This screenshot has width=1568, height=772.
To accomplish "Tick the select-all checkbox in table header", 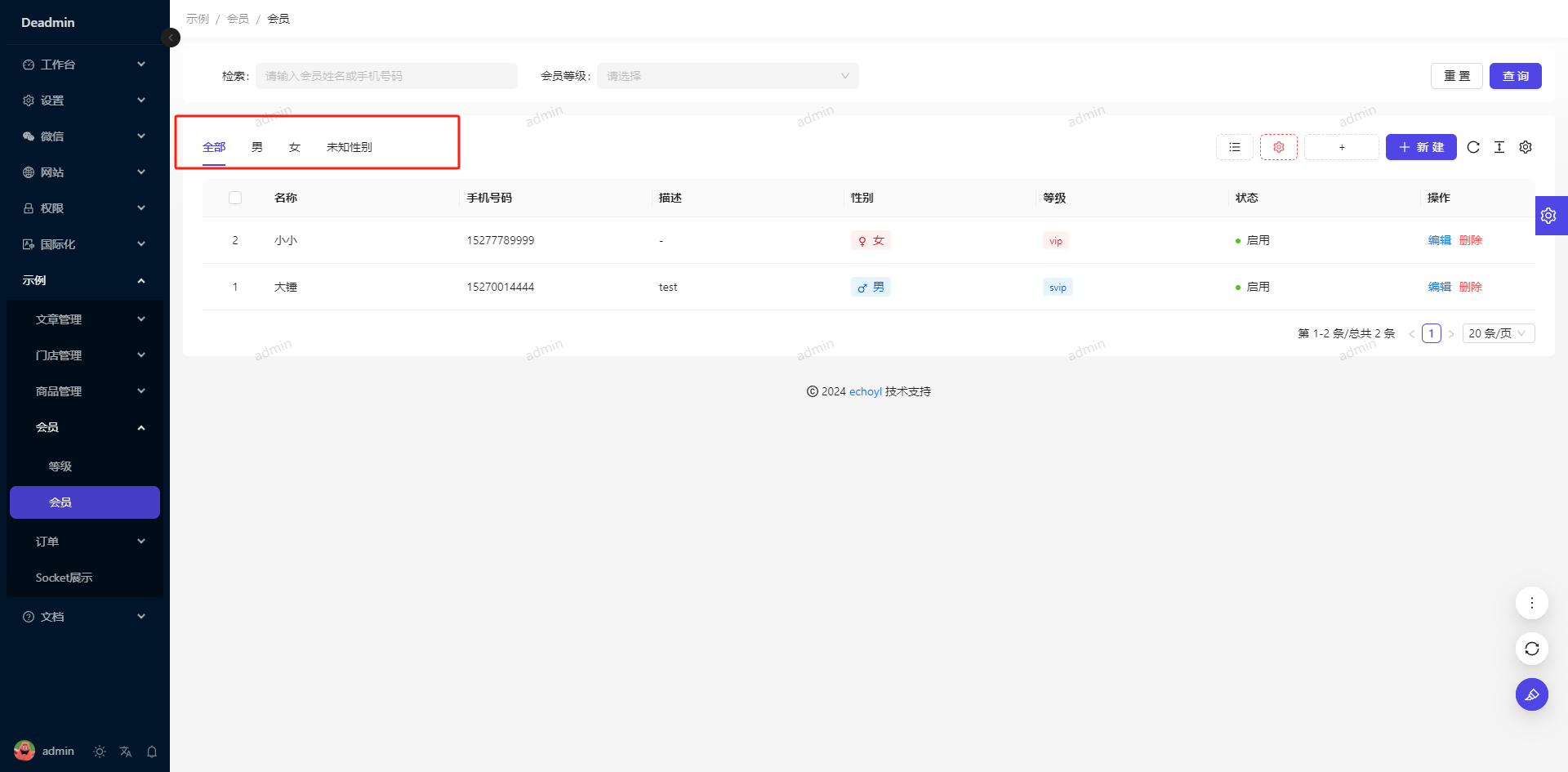I will click(x=235, y=198).
